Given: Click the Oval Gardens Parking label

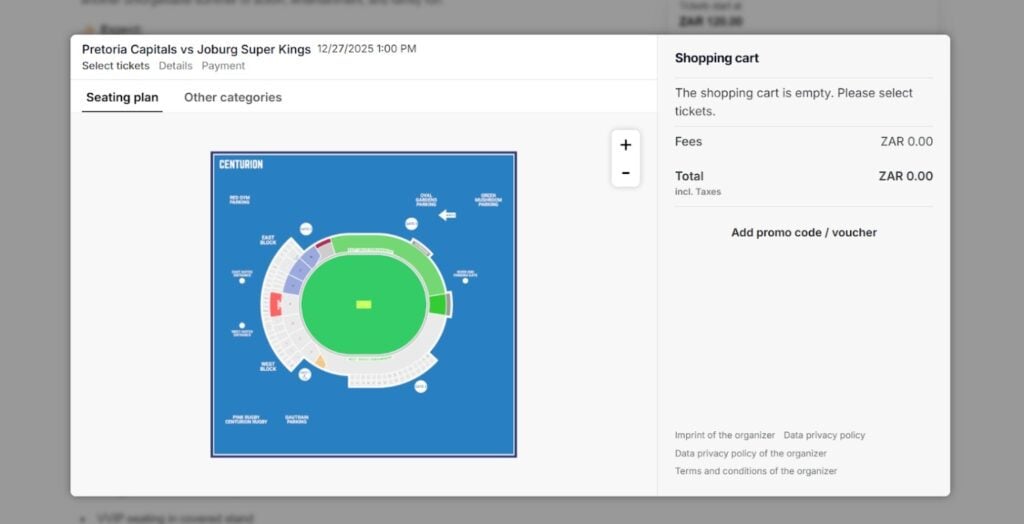Looking at the screenshot, I should [426, 200].
